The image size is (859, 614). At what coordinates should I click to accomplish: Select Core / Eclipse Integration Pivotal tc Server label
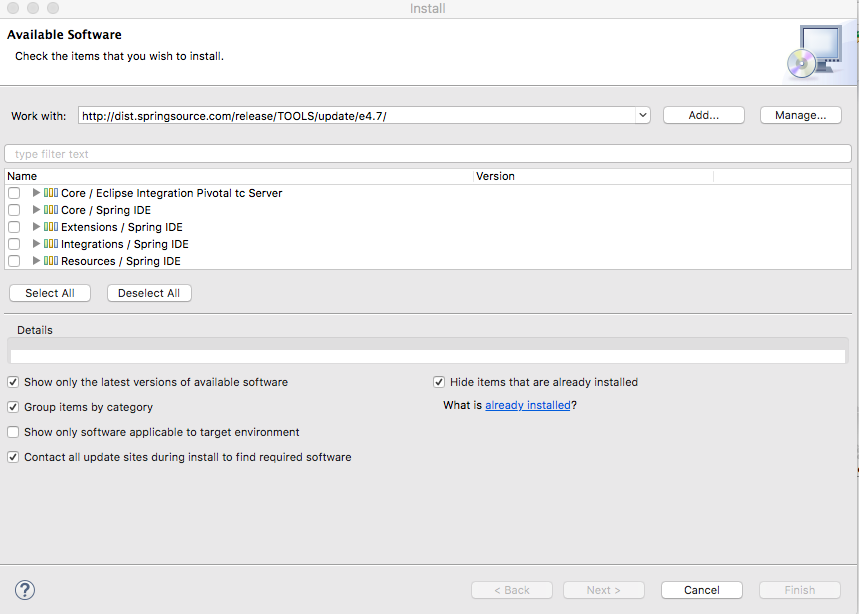pos(171,193)
